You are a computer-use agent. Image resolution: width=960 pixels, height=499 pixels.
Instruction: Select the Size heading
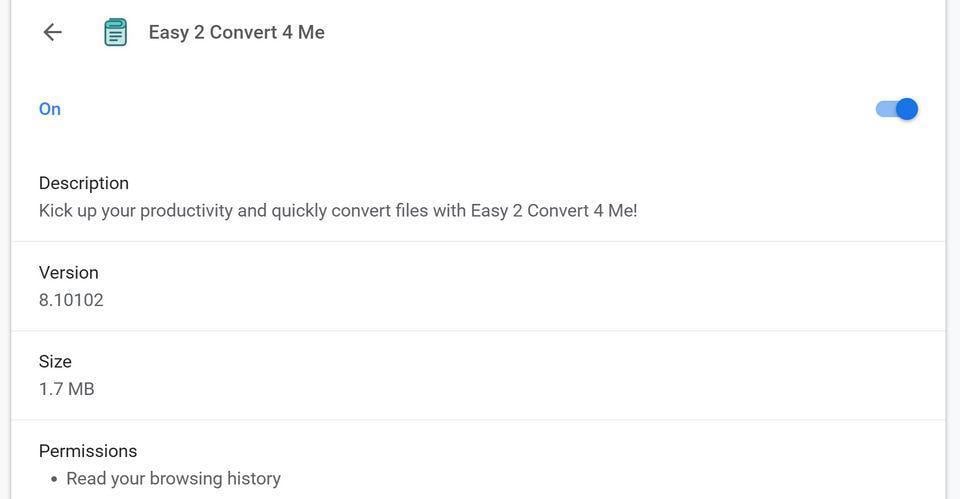[x=55, y=361]
